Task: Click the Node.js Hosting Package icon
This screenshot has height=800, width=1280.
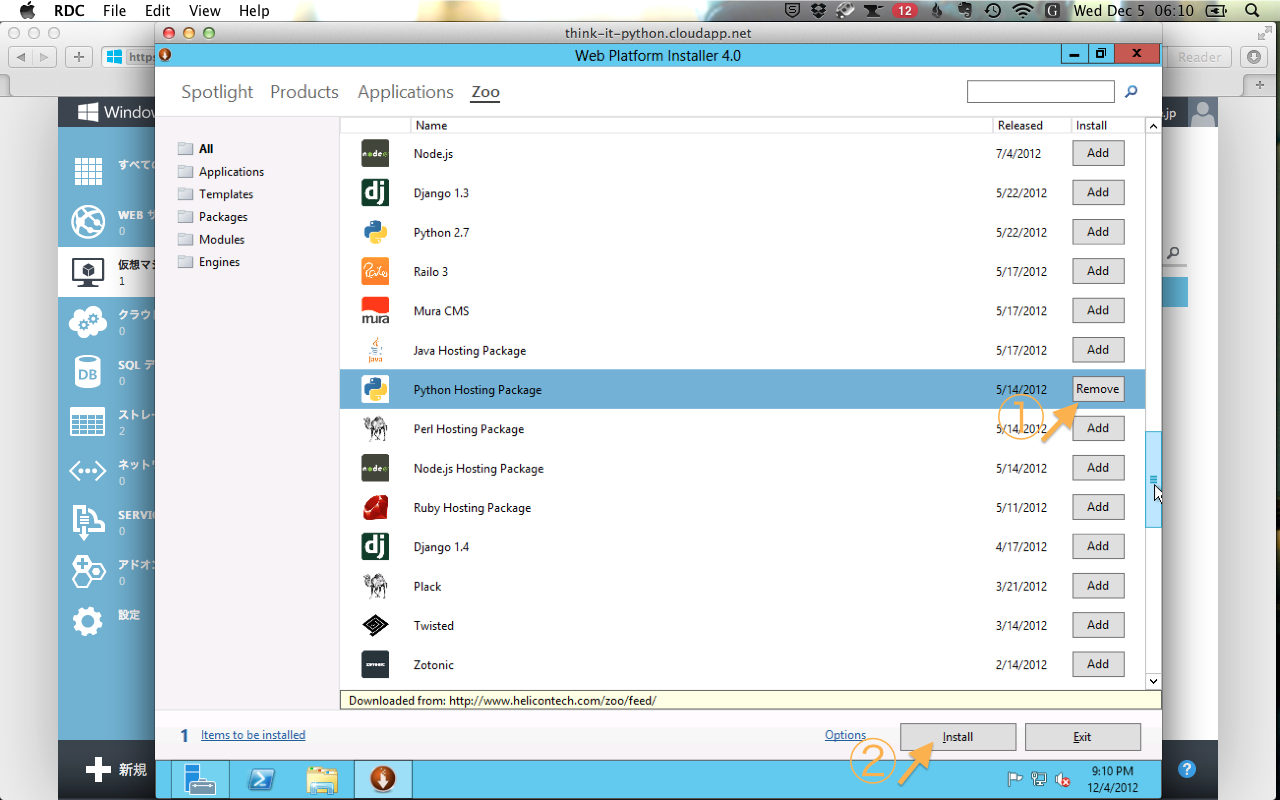Action: click(375, 468)
